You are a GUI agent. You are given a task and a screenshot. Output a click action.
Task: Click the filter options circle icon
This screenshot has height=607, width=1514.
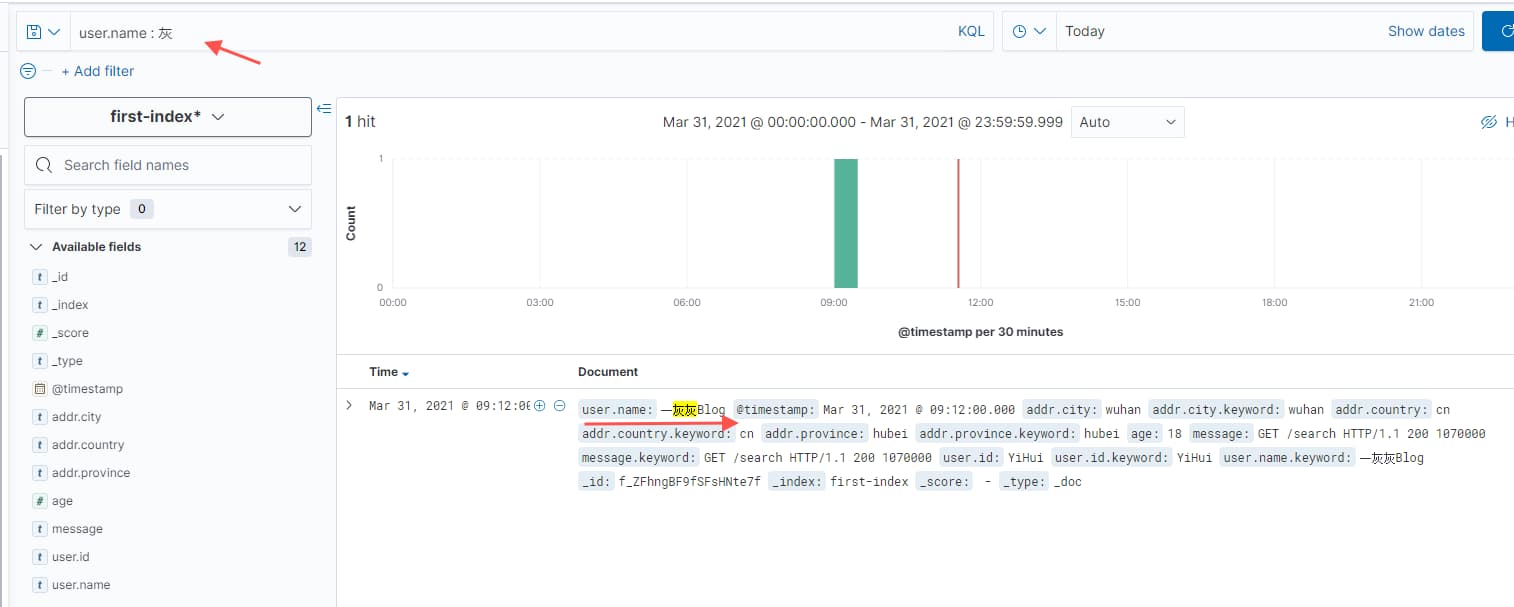point(28,71)
